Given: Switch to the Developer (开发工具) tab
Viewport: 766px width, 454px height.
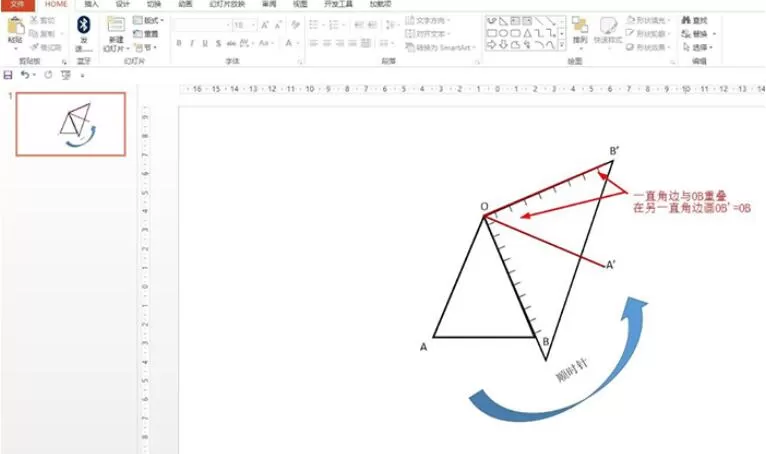Looking at the screenshot, I should tap(338, 4).
